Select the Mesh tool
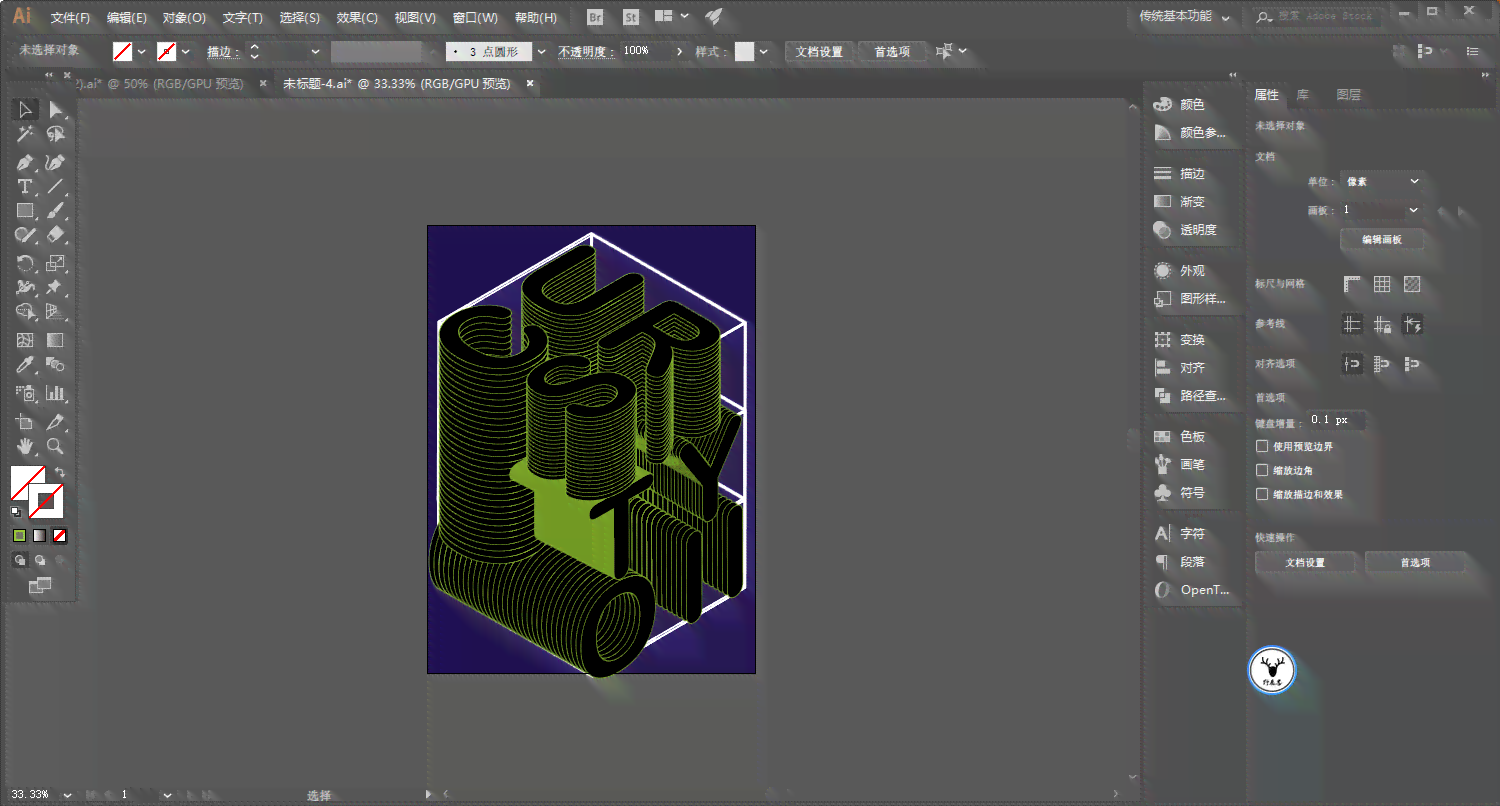1500x806 pixels. tap(26, 341)
